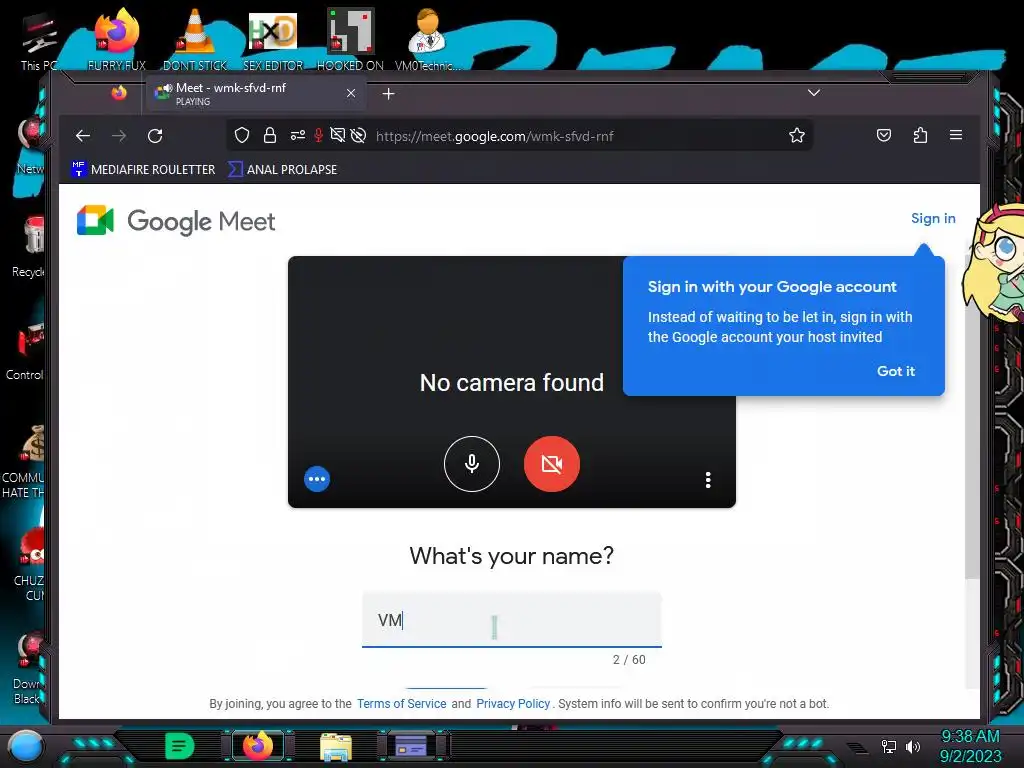
Task: Open the SEX EDITOR HxD desktop icon
Action: tap(273, 39)
